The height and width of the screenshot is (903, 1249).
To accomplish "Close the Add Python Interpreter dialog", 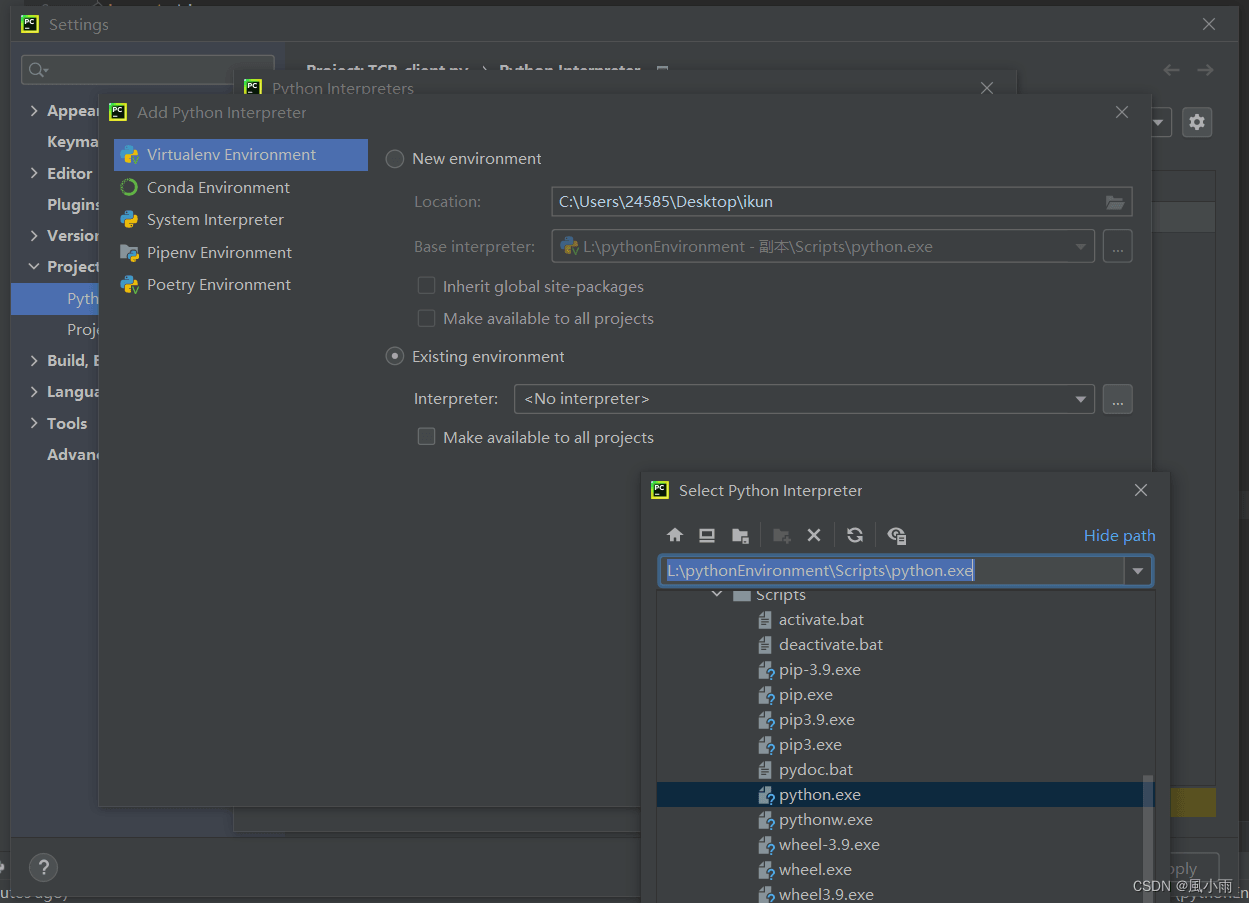I will click(x=1122, y=113).
